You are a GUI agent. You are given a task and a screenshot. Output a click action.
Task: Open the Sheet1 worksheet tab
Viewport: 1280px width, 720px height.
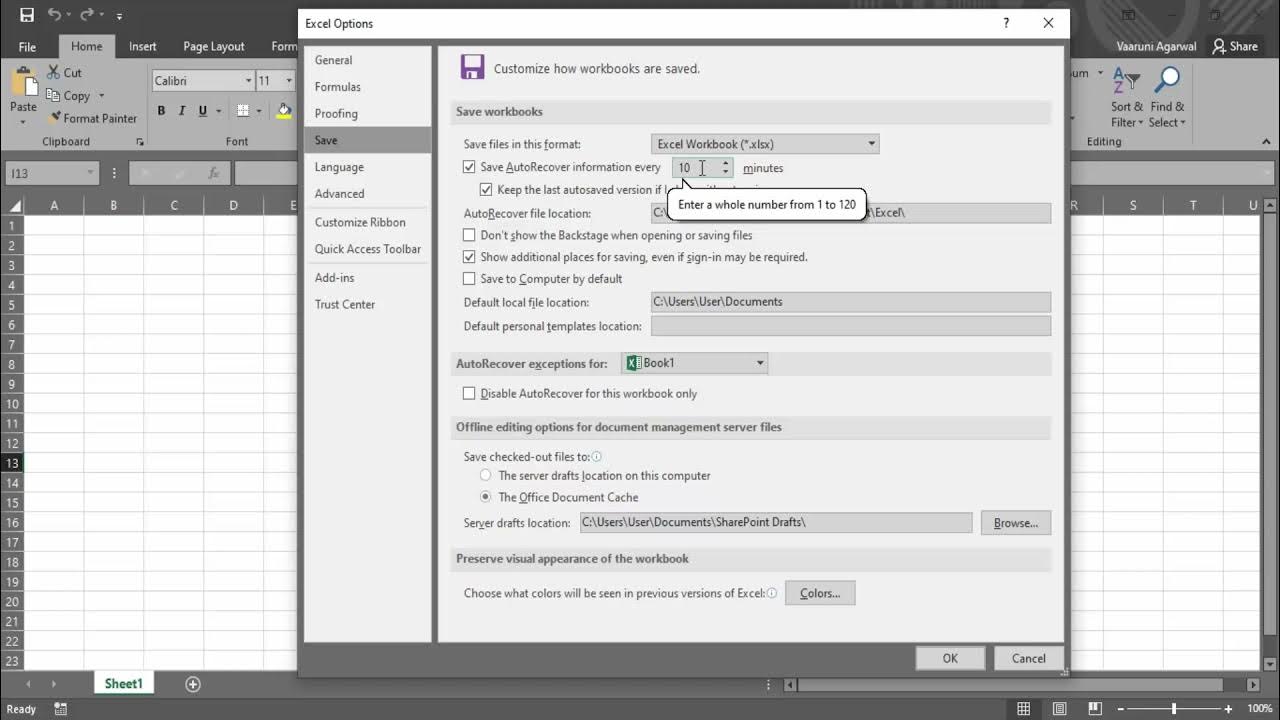click(124, 684)
